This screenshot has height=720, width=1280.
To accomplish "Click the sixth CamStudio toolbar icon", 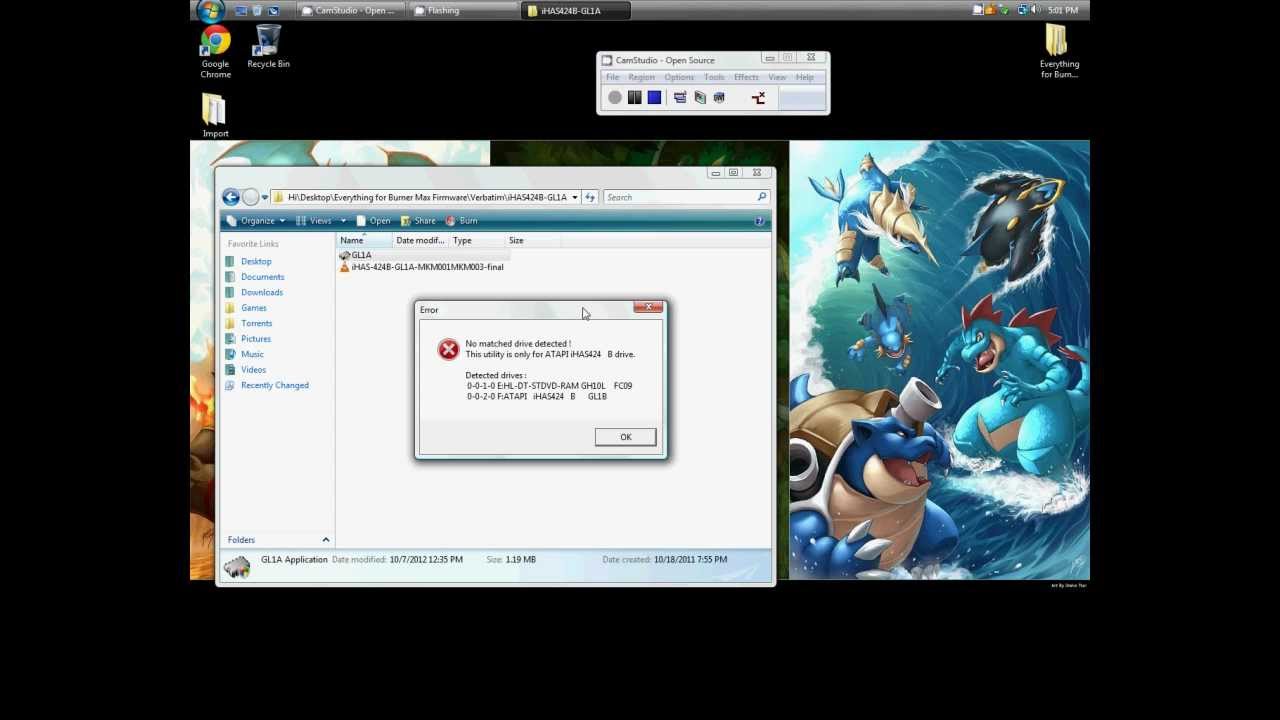I will (719, 97).
